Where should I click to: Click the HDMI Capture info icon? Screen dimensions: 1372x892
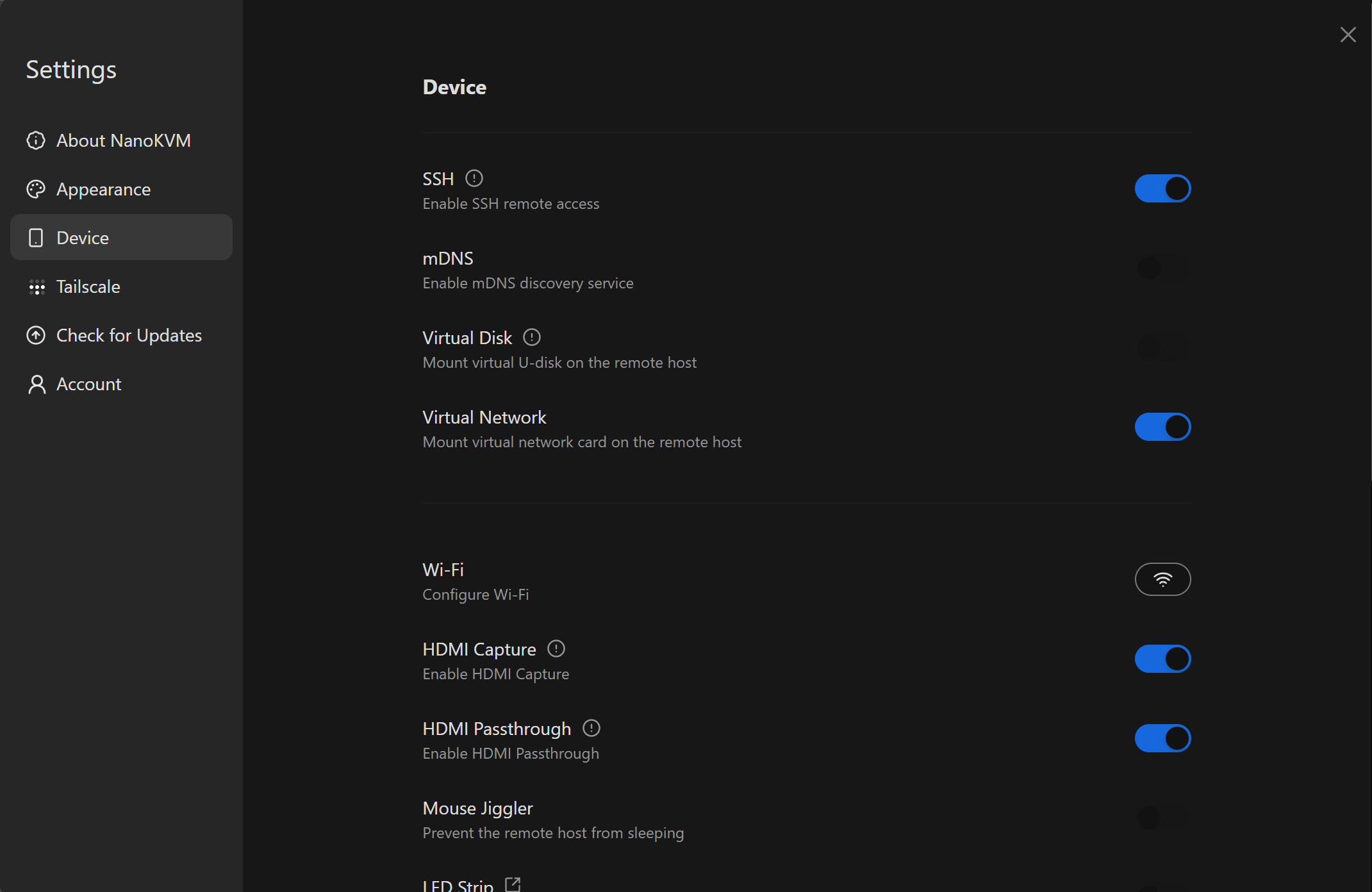tap(555, 648)
